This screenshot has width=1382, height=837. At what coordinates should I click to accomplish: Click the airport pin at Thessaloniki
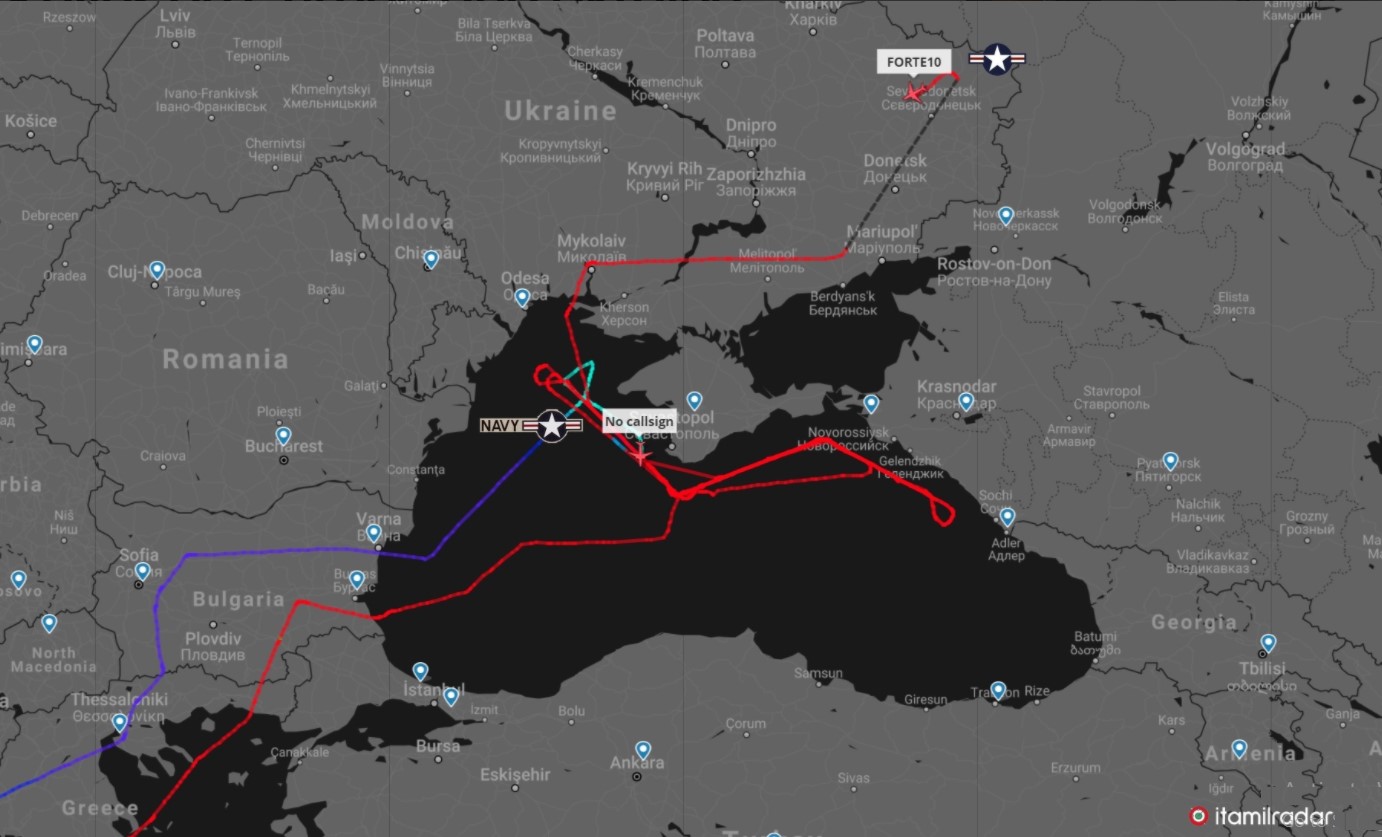(x=120, y=722)
